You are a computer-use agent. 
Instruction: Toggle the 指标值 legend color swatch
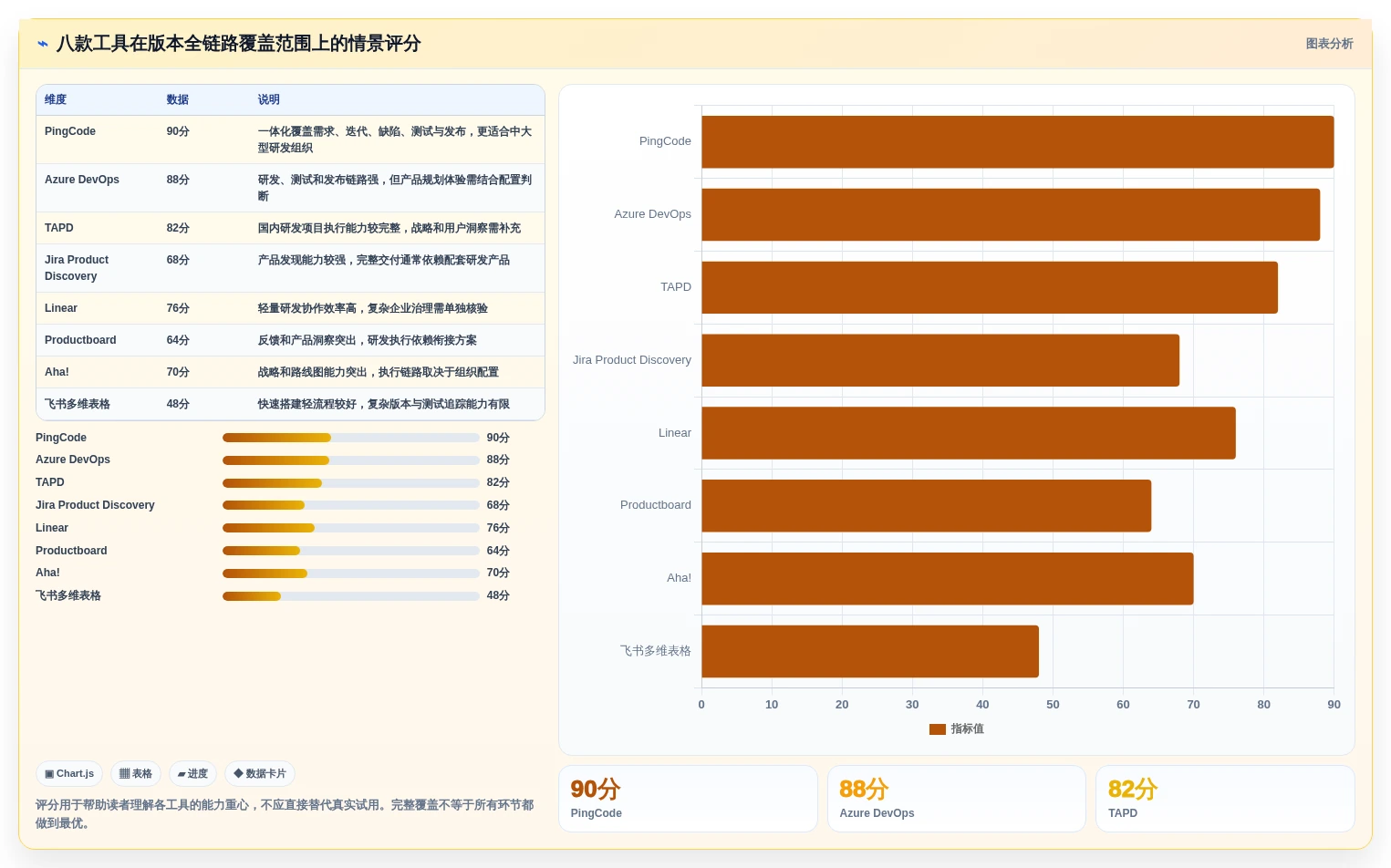pos(938,729)
